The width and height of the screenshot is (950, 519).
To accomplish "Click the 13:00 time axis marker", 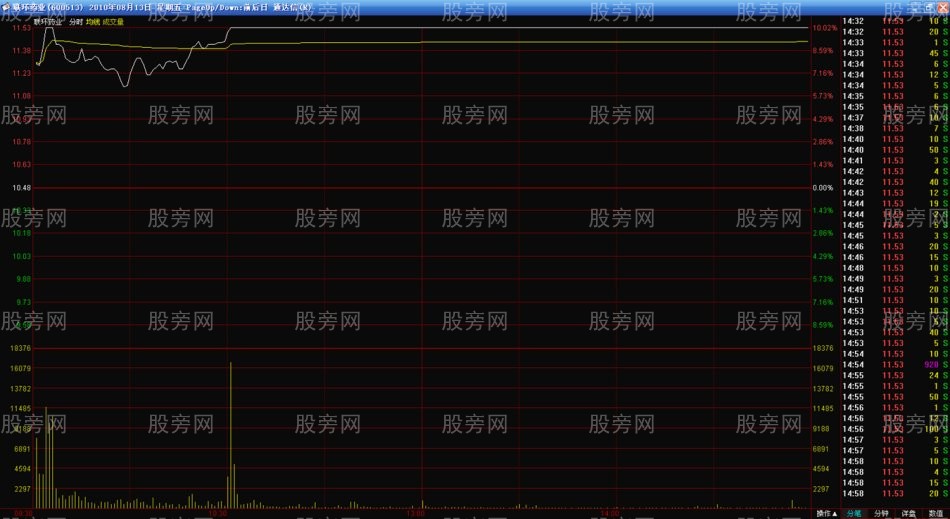I will coord(416,514).
